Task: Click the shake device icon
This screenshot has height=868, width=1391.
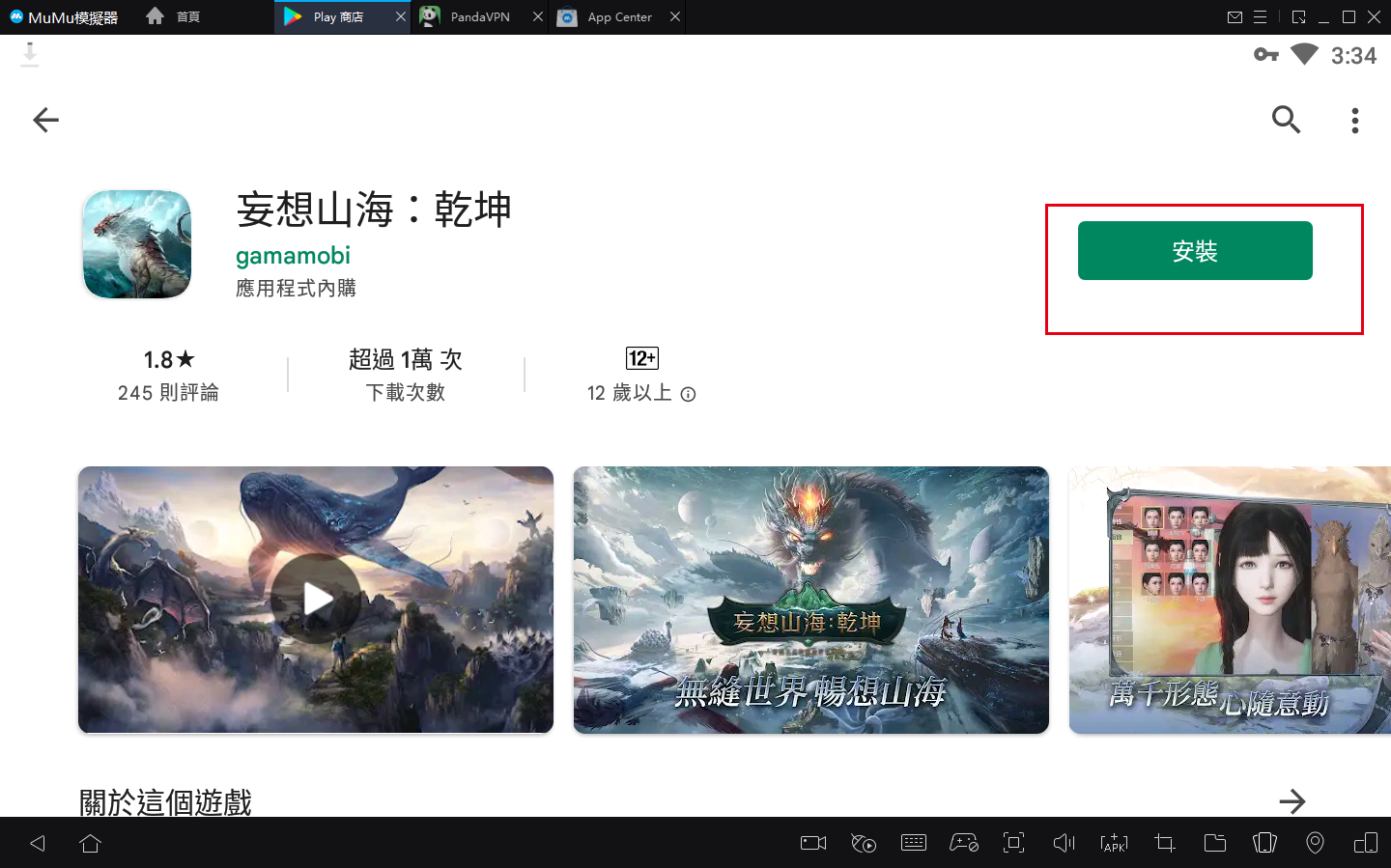Action: pyautogui.click(x=1264, y=843)
